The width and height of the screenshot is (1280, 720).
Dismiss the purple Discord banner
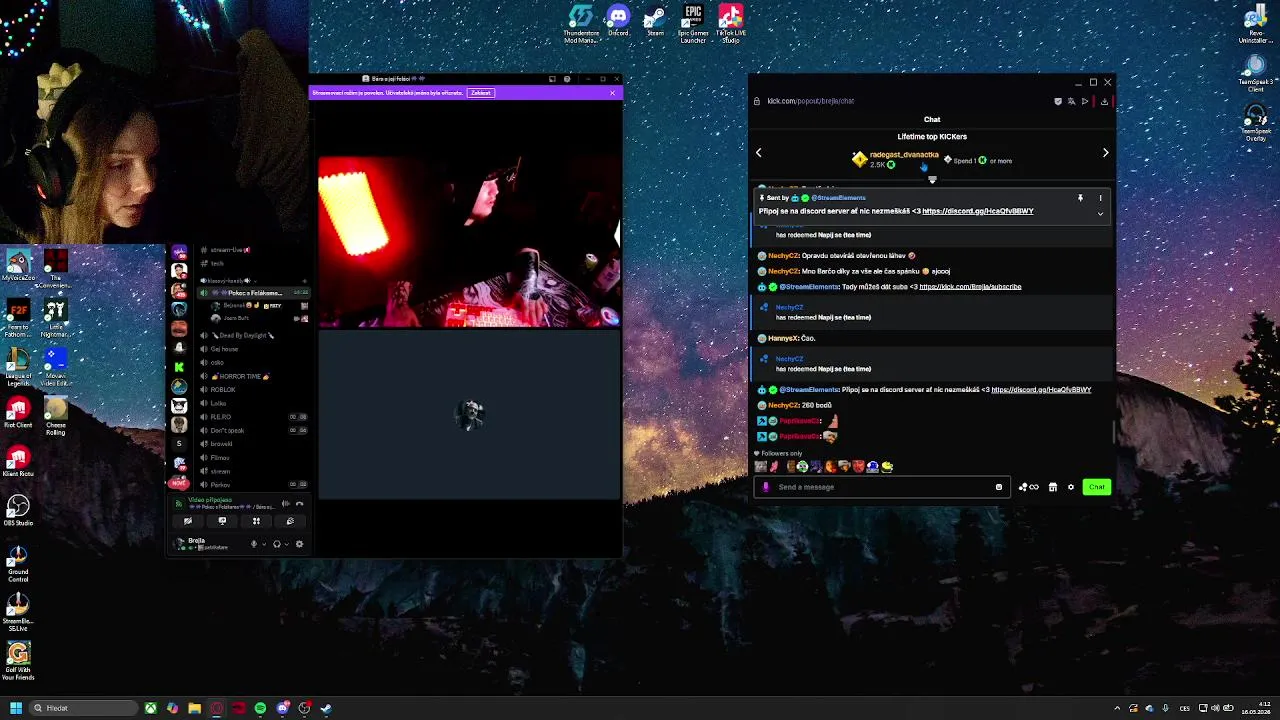pos(613,93)
